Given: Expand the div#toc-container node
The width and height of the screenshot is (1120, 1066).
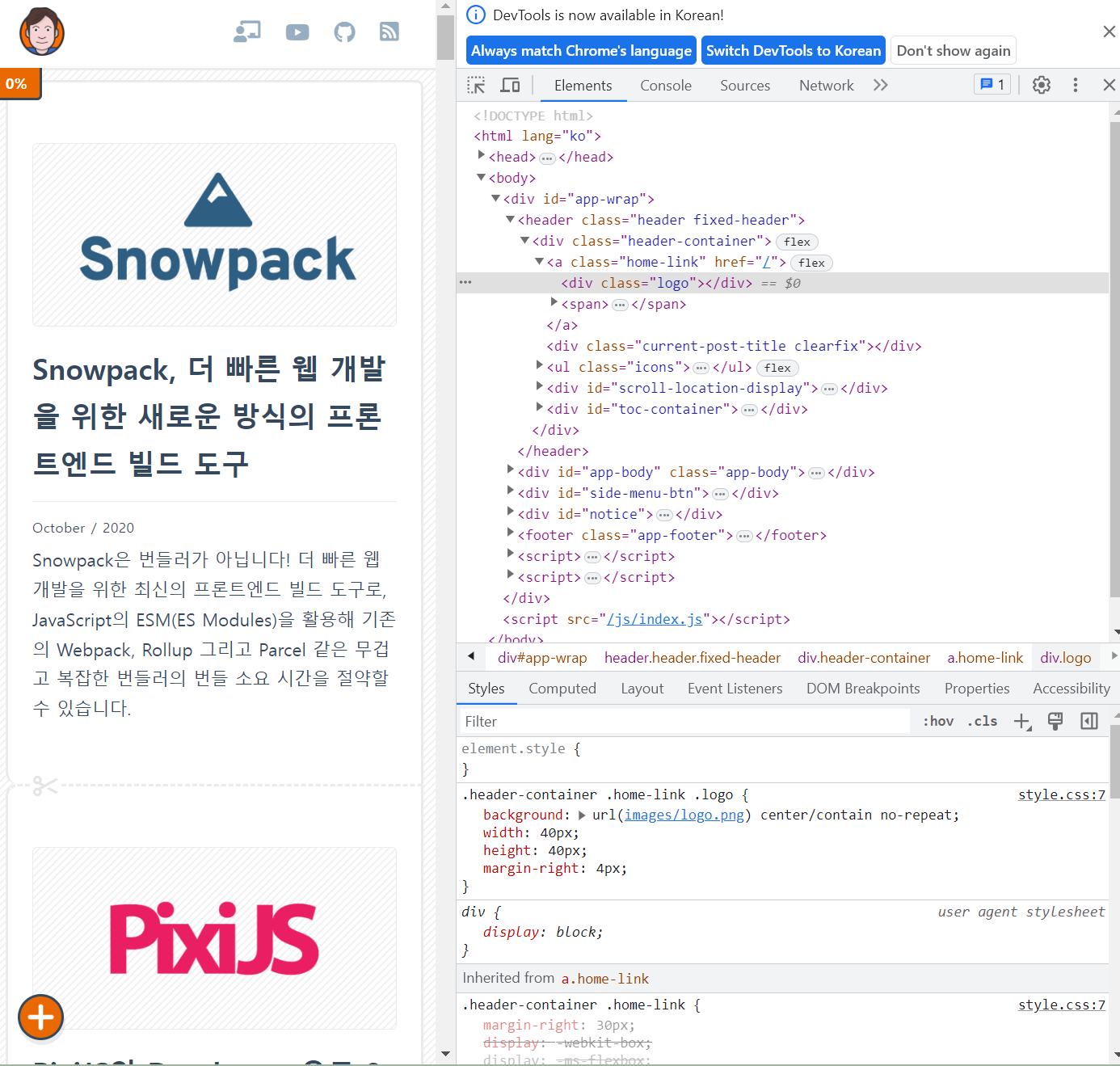Looking at the screenshot, I should (x=540, y=407).
